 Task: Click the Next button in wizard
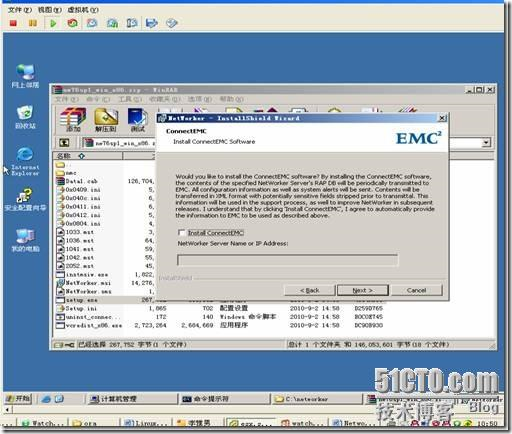pyautogui.click(x=363, y=290)
